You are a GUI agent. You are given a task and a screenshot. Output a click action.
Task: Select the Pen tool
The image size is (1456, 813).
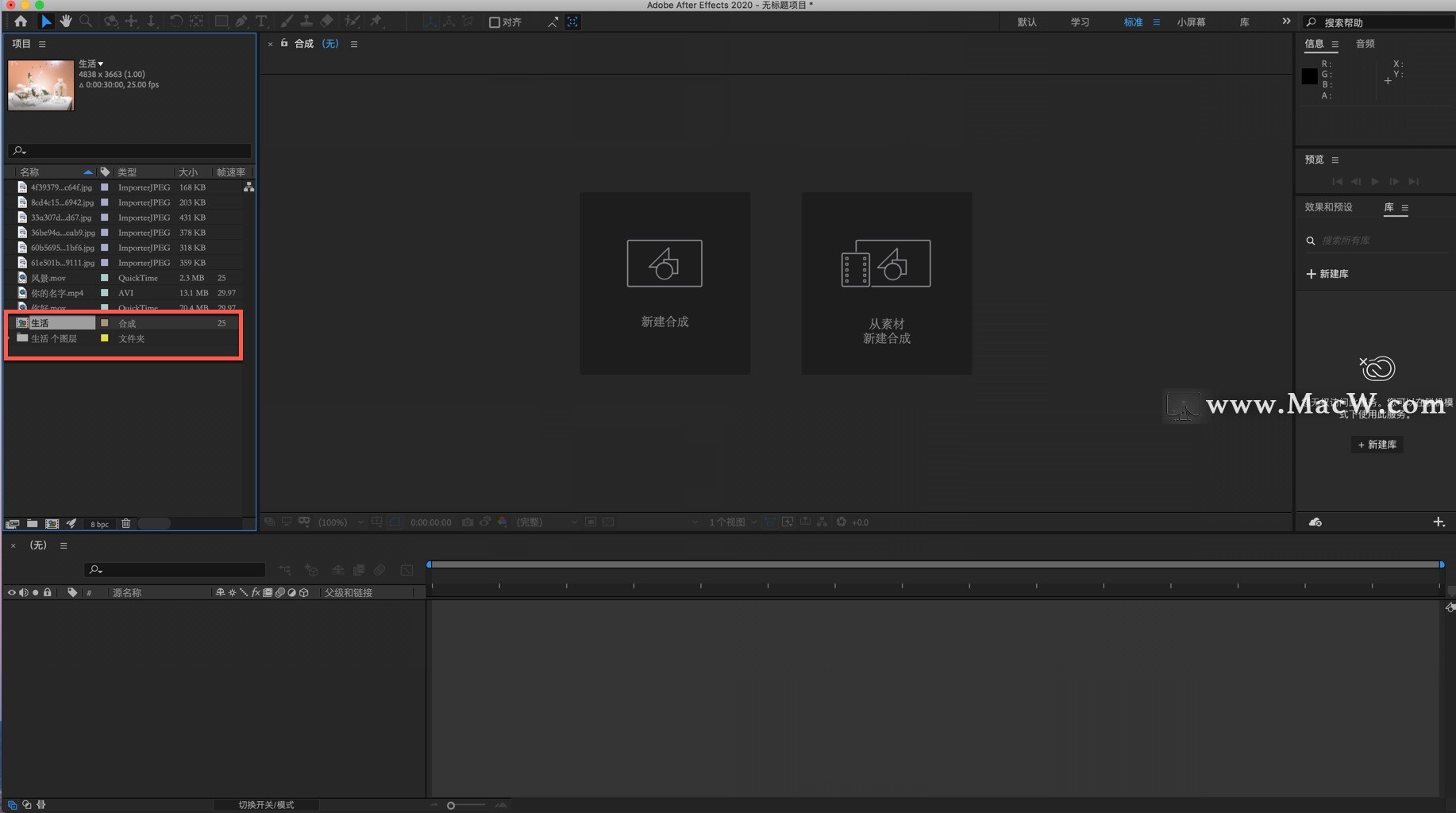(241, 21)
